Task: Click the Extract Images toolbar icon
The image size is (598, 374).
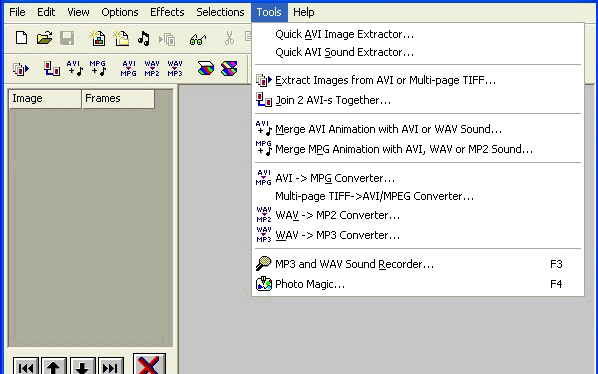Action: click(21, 69)
